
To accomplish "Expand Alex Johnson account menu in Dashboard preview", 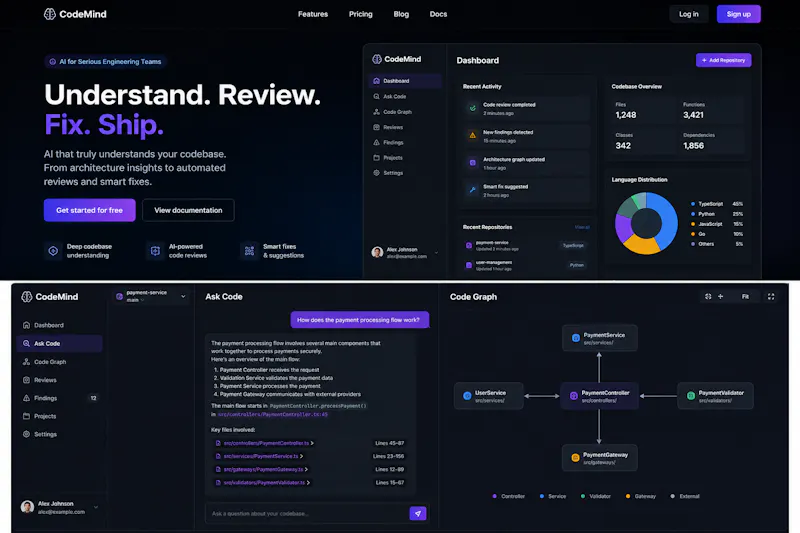I will pos(436,252).
